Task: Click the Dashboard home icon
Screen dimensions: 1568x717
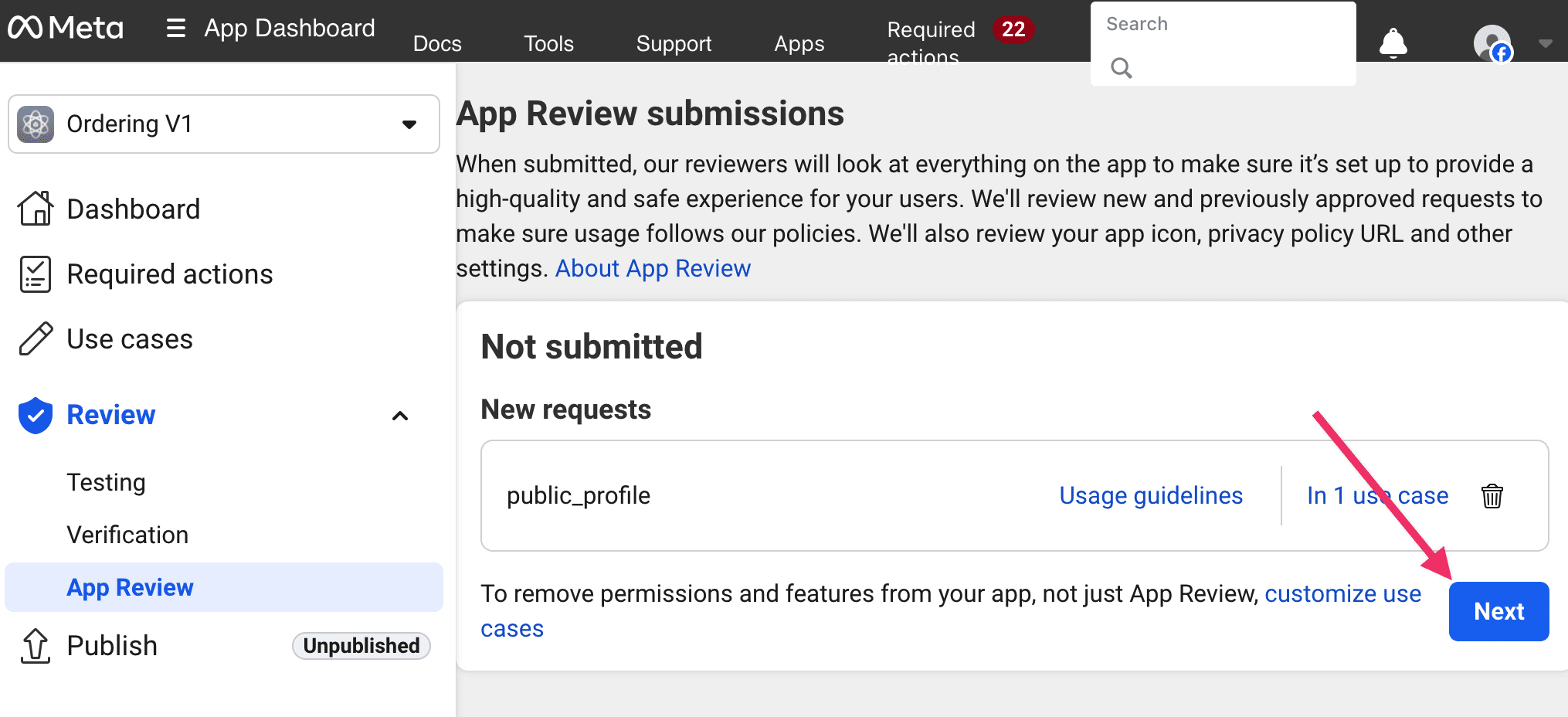Action: (36, 209)
